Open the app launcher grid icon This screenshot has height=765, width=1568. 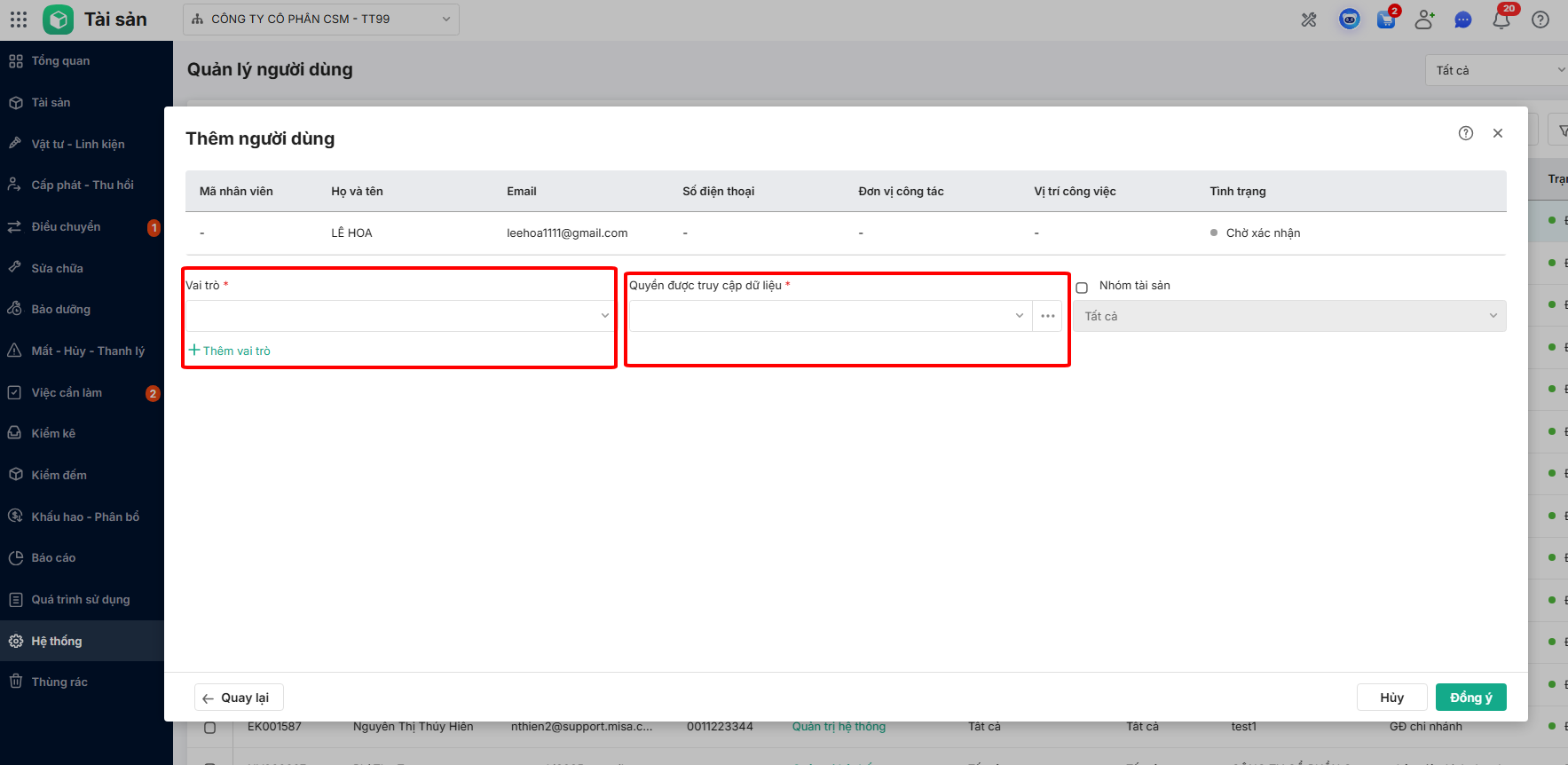(x=19, y=19)
